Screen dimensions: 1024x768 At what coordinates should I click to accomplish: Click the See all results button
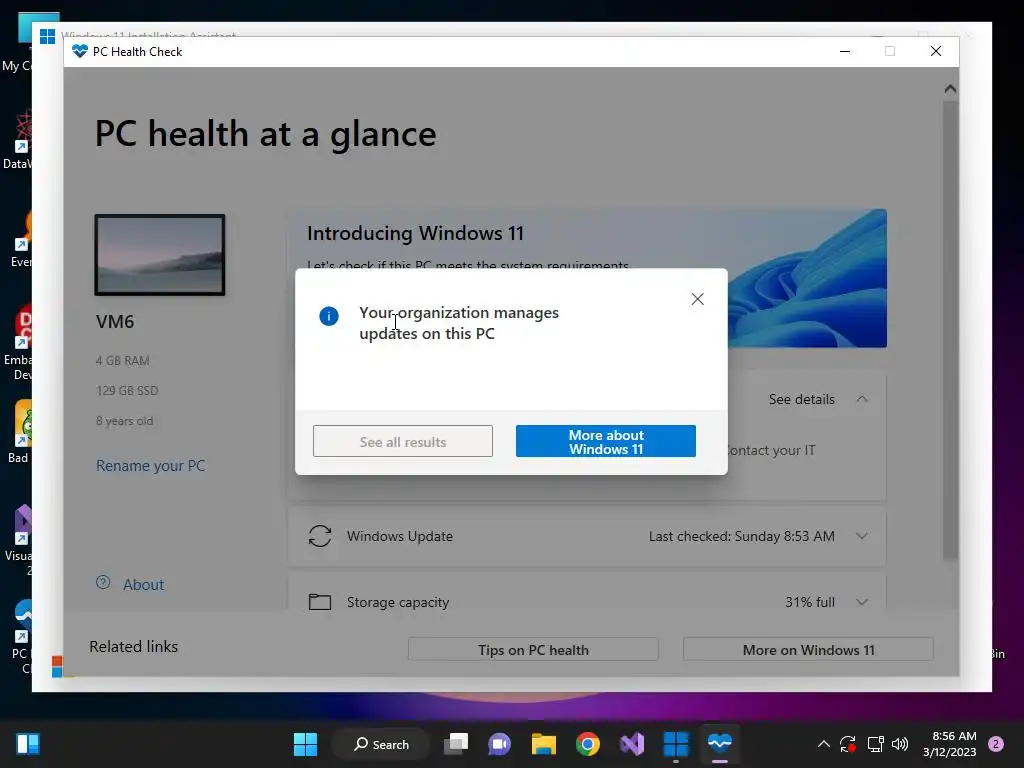(x=403, y=441)
